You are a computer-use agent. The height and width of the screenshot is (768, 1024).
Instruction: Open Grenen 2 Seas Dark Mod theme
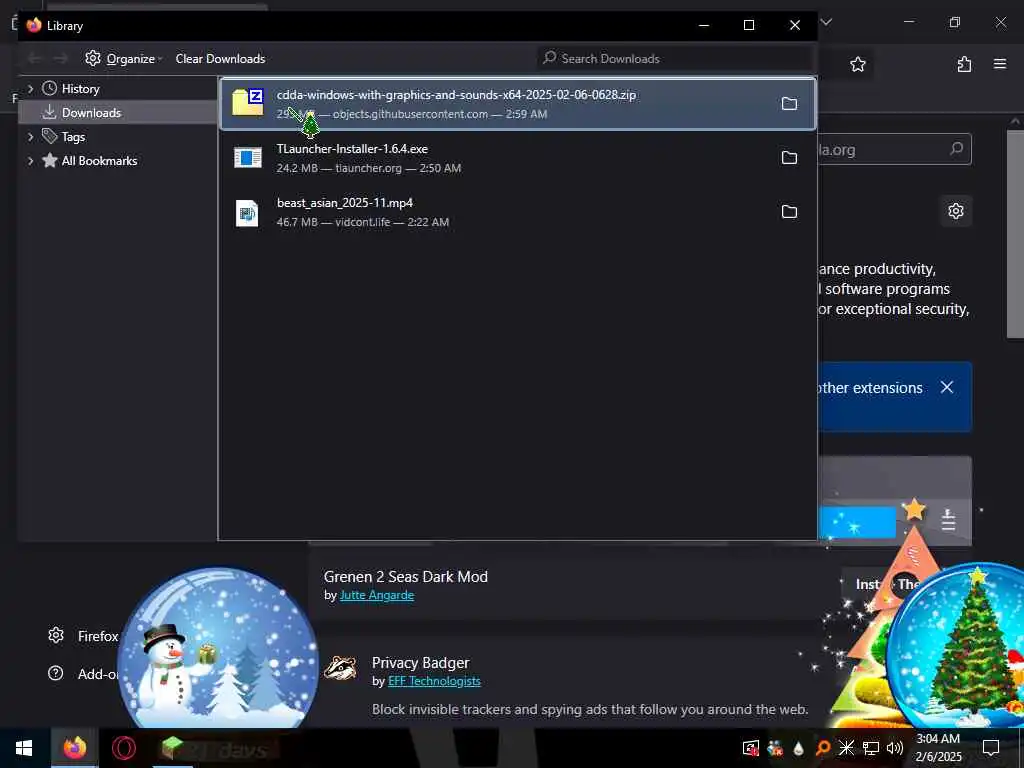(406, 577)
